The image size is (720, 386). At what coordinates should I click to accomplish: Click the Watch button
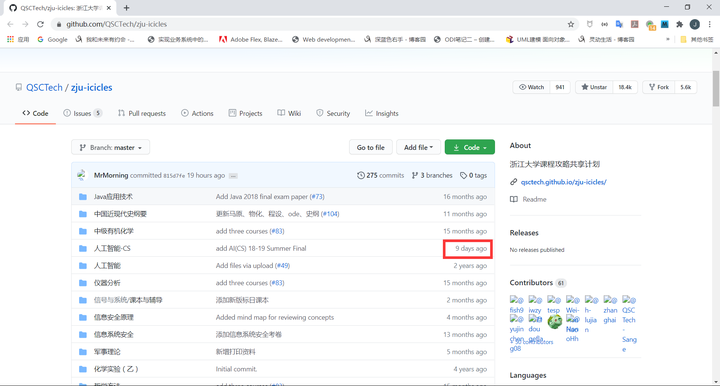[531, 87]
